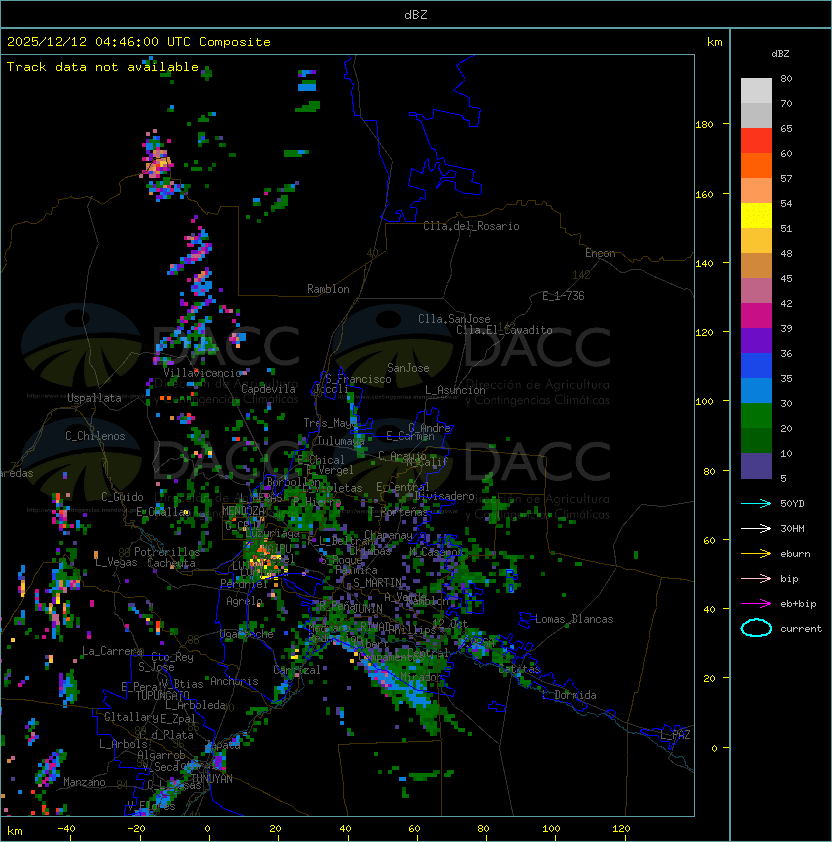Image resolution: width=832 pixels, height=842 pixels.
Task: Select the slate purple 5-10 dBZ swatch
Action: pos(756,466)
